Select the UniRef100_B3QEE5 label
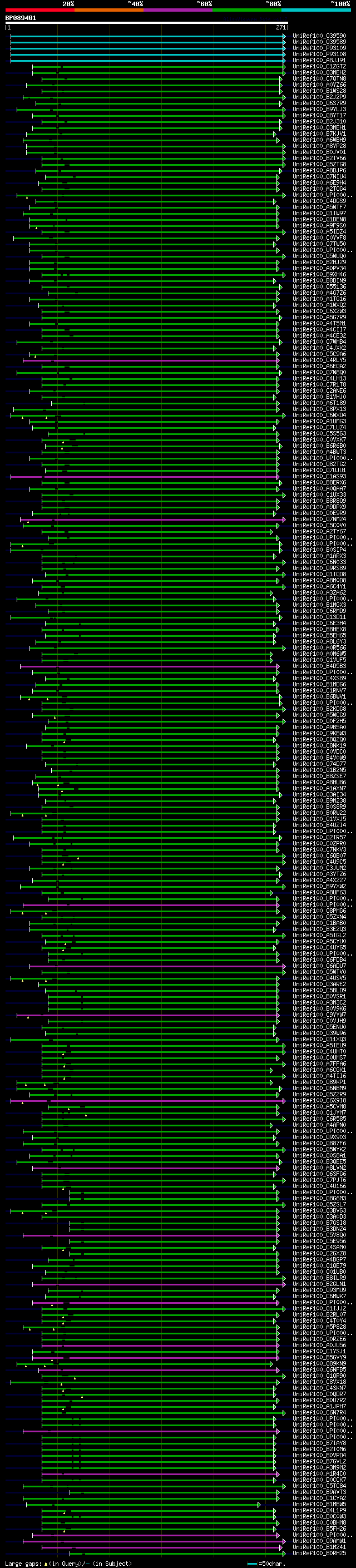The image size is (356, 1568). click(x=319, y=1161)
